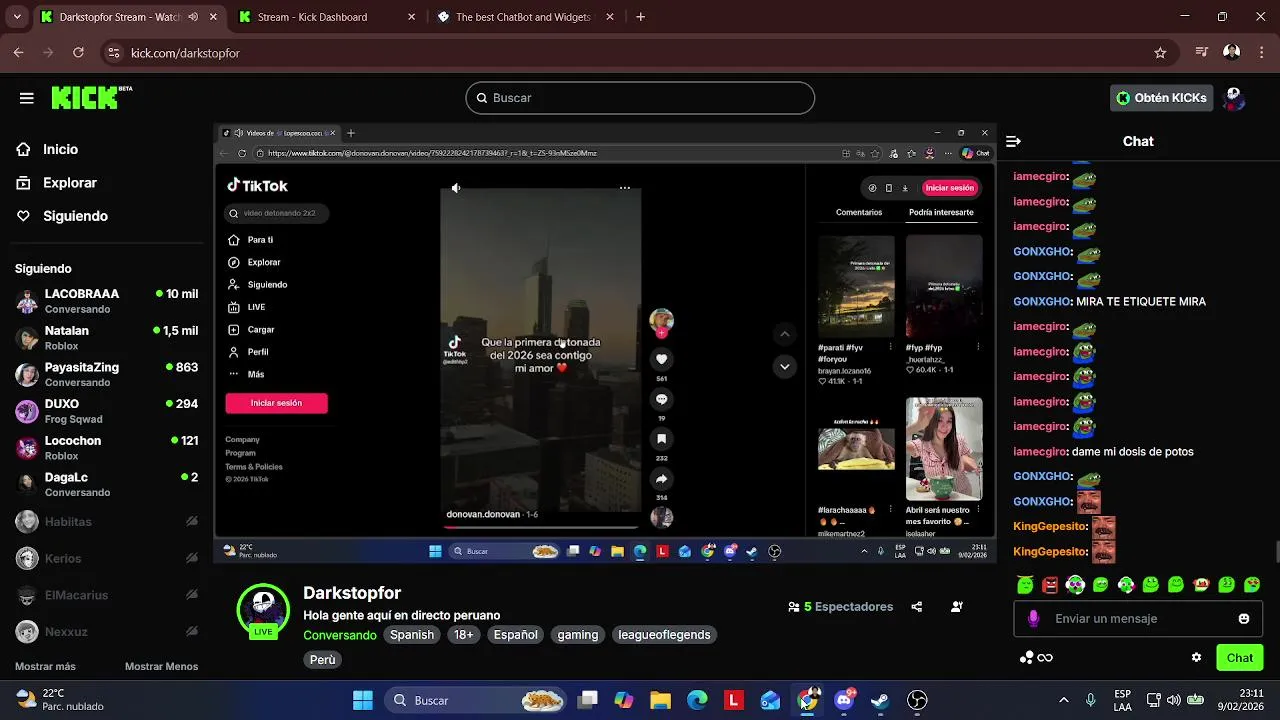Image resolution: width=1280 pixels, height=720 pixels.
Task: Click the Darkstopfor channel avatar with LIVE badge
Action: pos(263,610)
